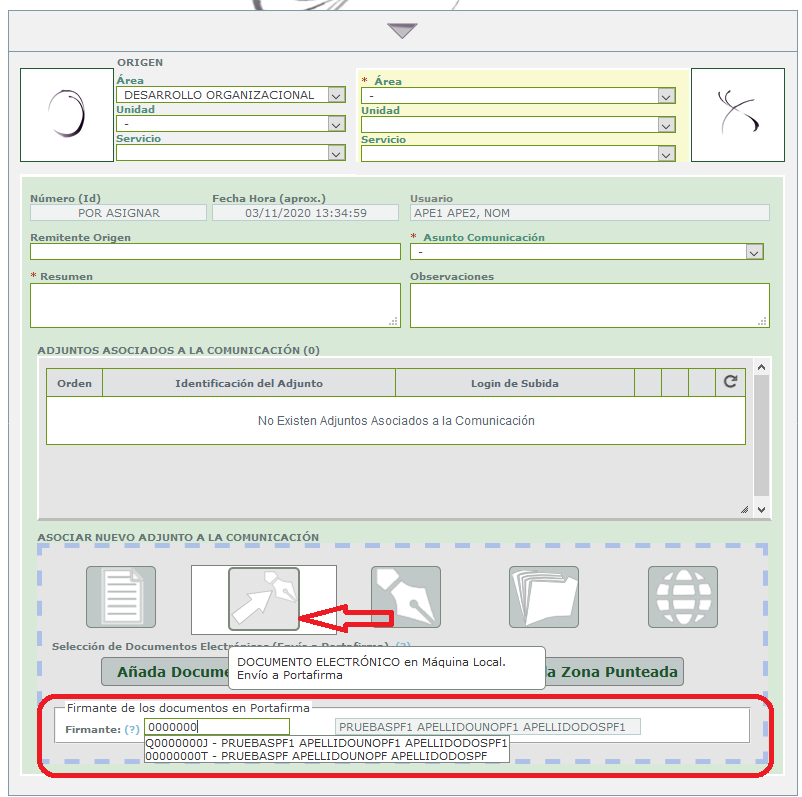Choose suggestion Q0000000J - PRUEBASPF1
This screenshot has width=802, height=797.
pos(326,743)
